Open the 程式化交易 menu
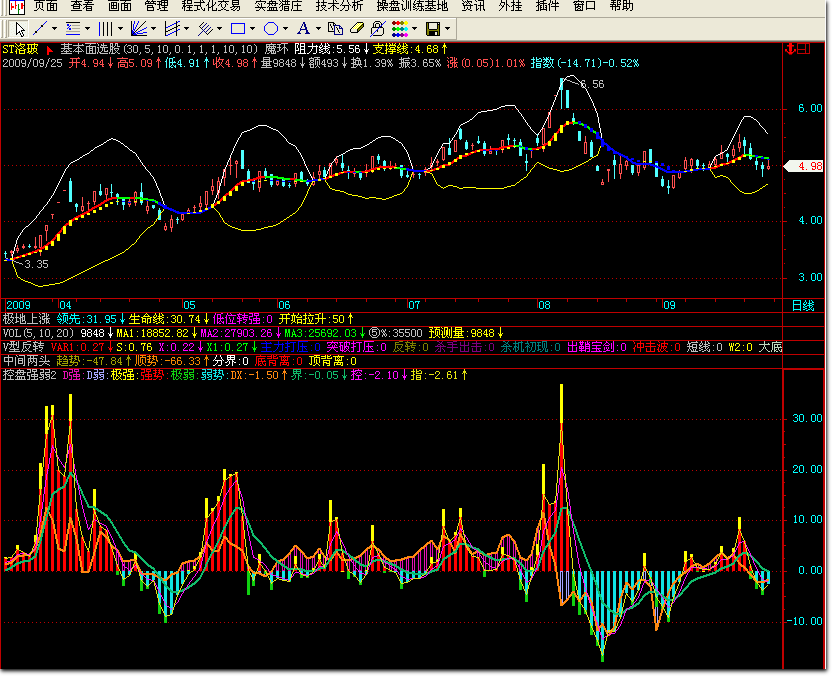Viewport: 833px width, 676px height. pyautogui.click(x=211, y=6)
